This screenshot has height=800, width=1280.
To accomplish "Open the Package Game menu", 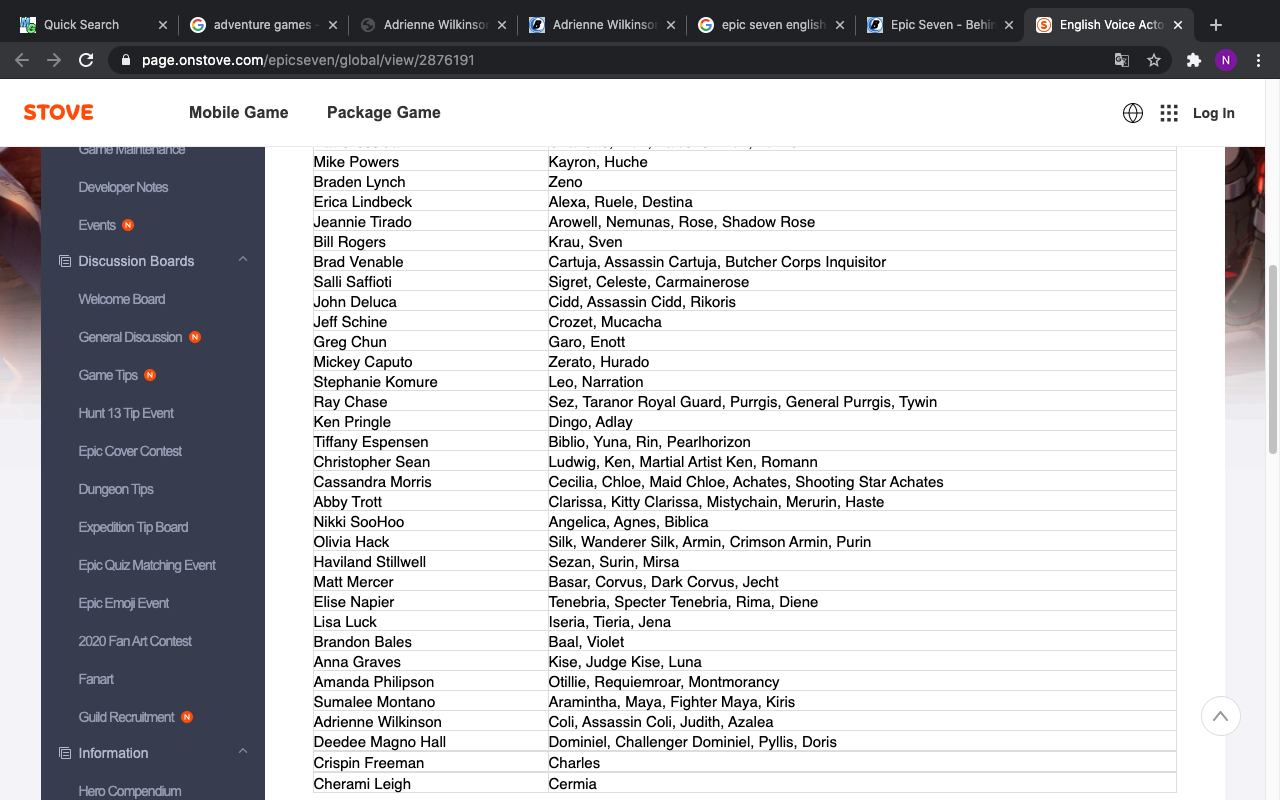I will click(383, 113).
